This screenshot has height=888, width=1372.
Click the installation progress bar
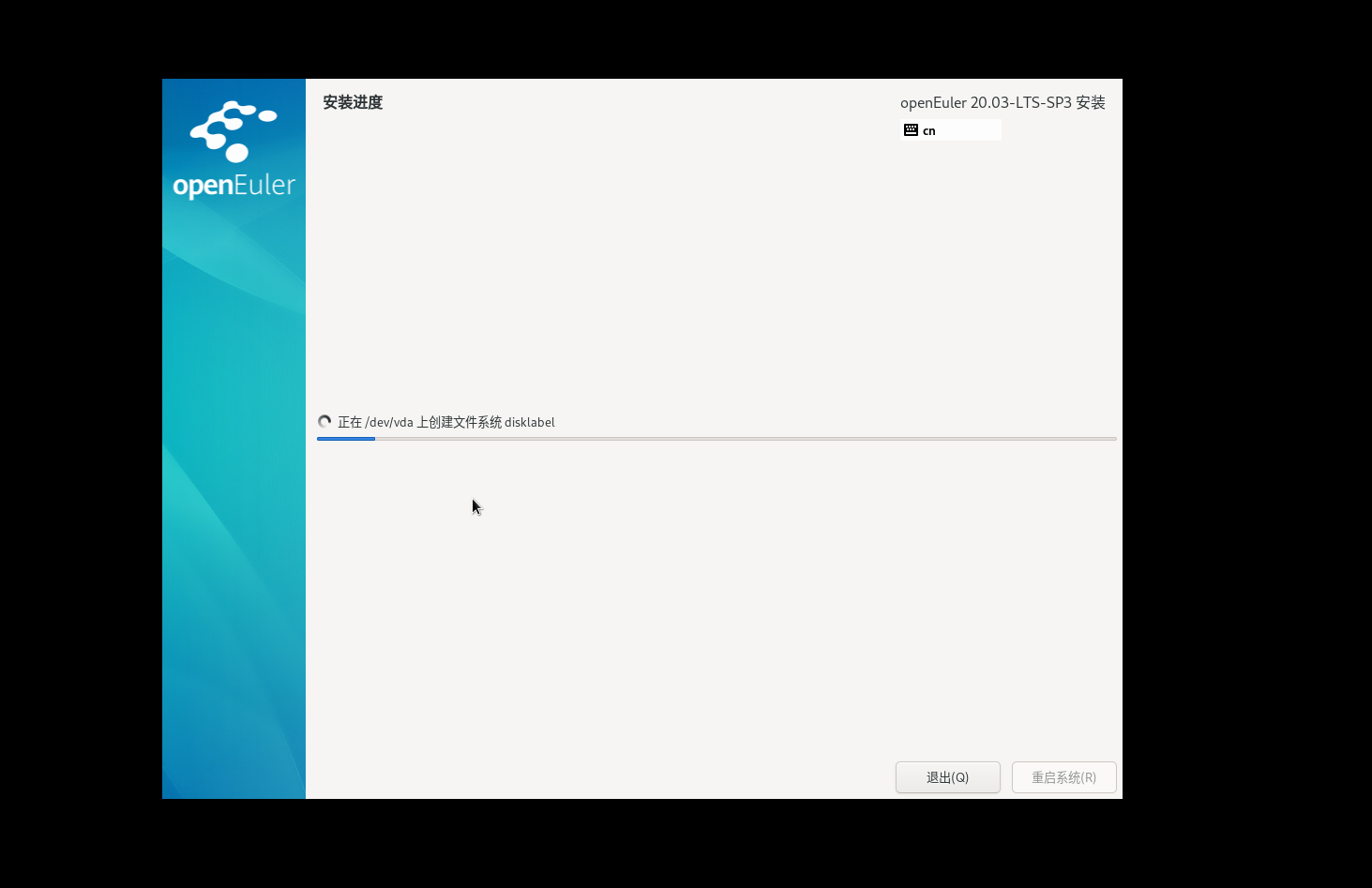(x=717, y=438)
